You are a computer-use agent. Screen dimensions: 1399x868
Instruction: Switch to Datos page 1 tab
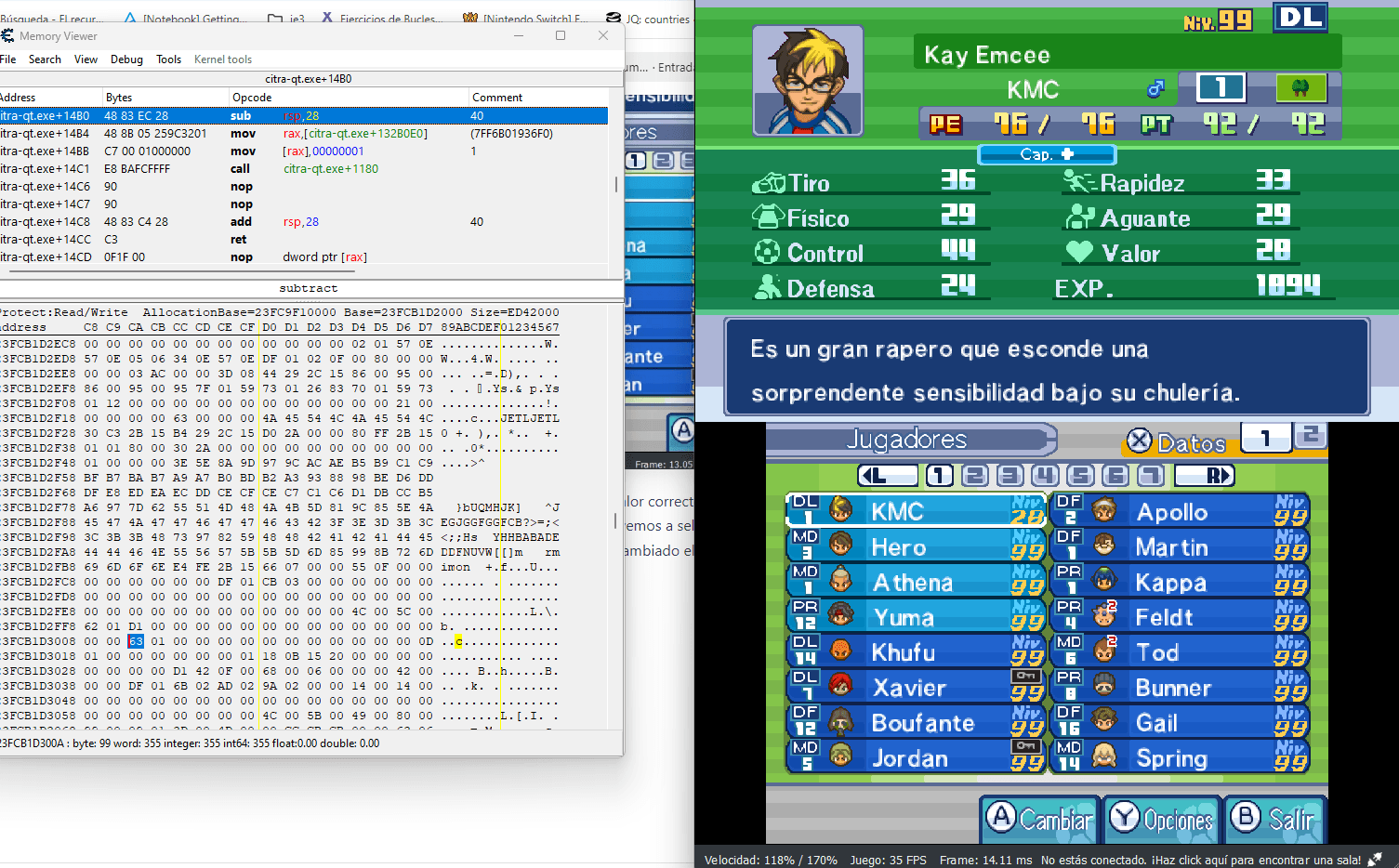click(x=1265, y=438)
